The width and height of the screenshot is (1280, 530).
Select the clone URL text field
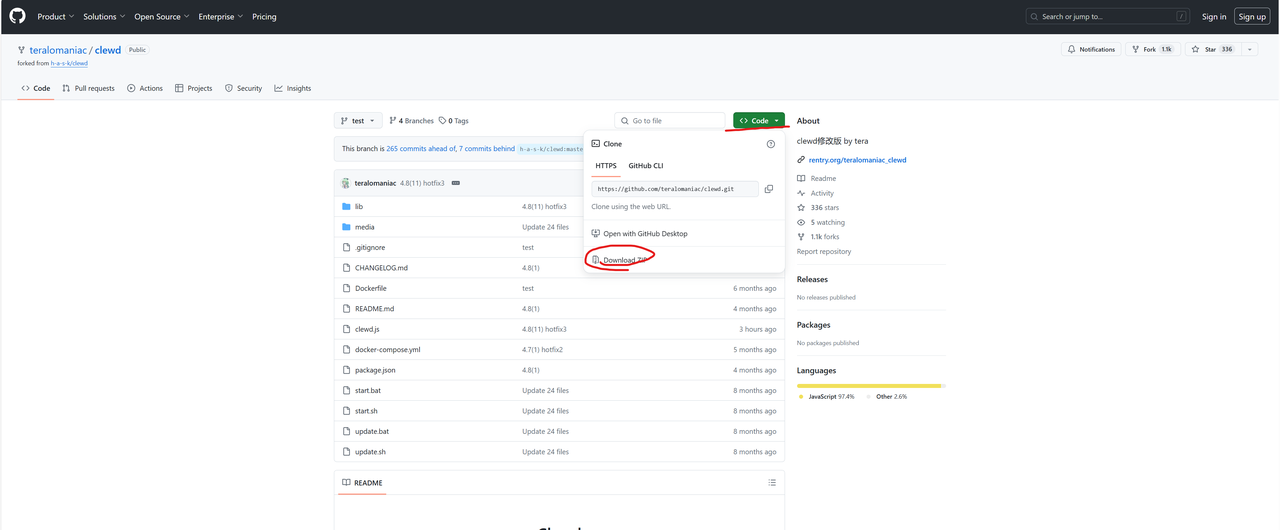(x=675, y=188)
